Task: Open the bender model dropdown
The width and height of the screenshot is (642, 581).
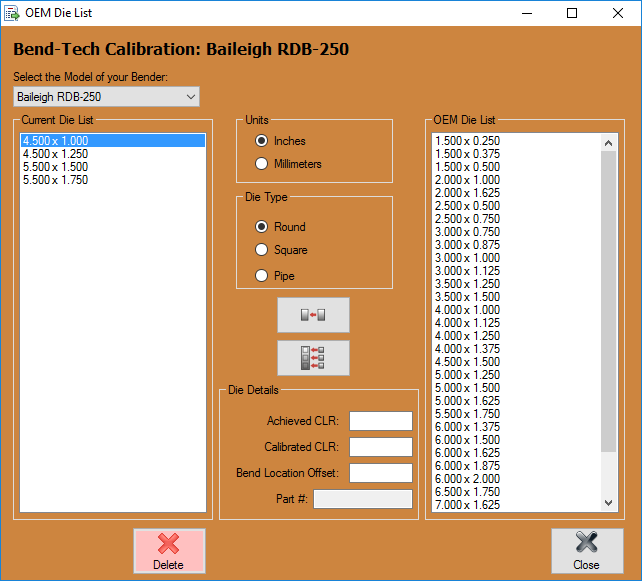Action: click(106, 97)
